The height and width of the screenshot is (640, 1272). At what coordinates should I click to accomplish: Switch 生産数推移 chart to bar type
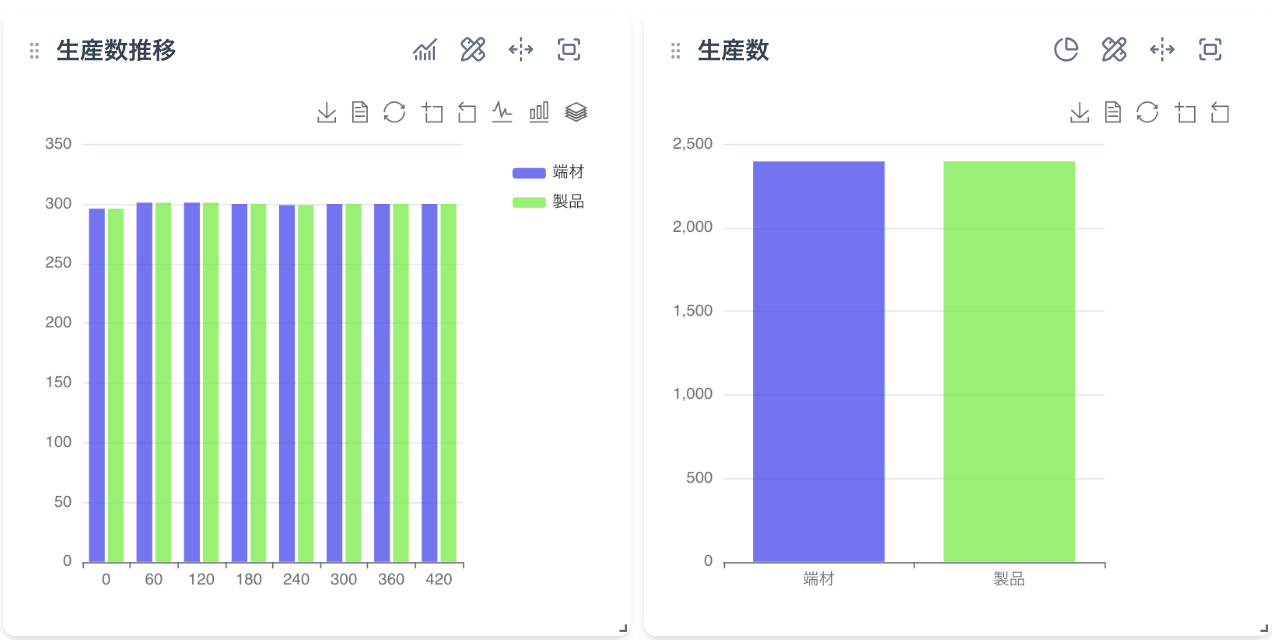click(x=539, y=112)
